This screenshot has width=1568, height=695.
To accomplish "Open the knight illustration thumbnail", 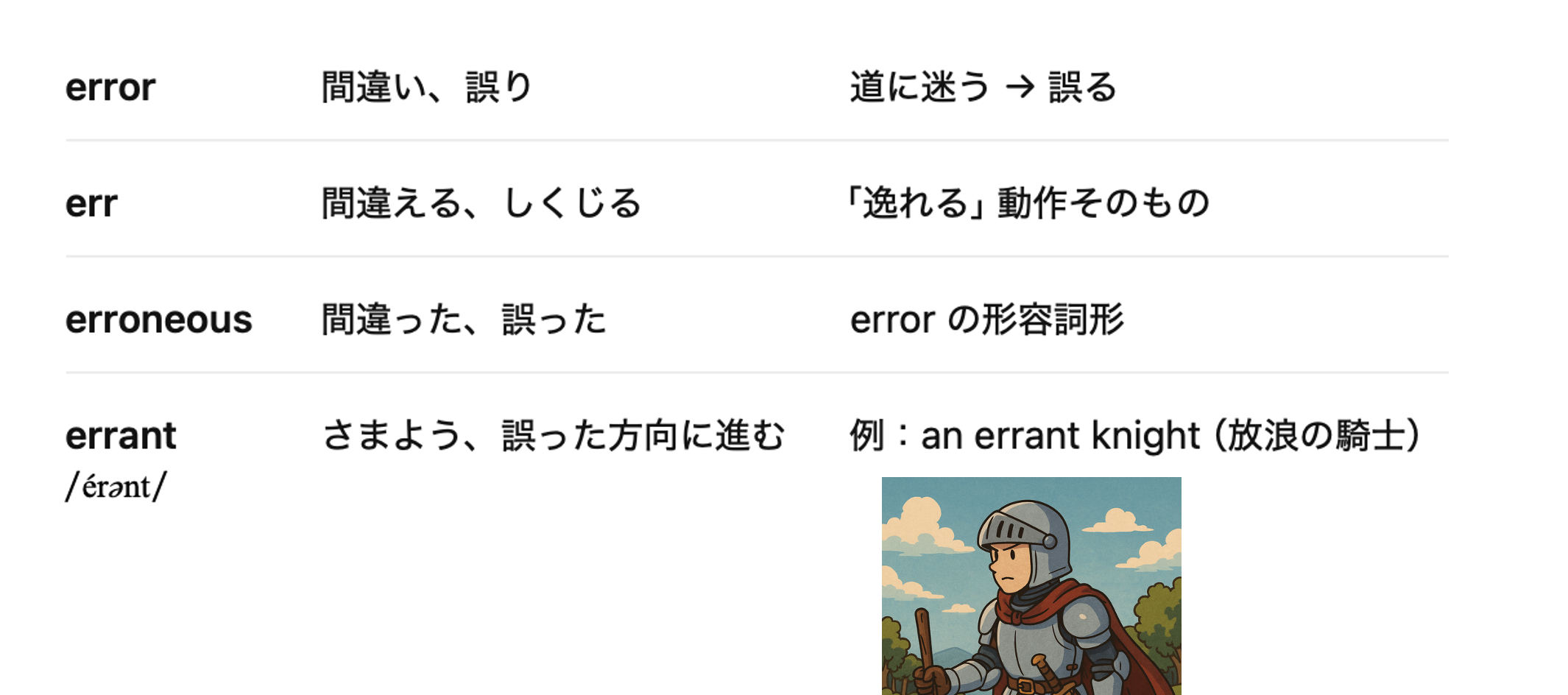I will tap(1031, 586).
